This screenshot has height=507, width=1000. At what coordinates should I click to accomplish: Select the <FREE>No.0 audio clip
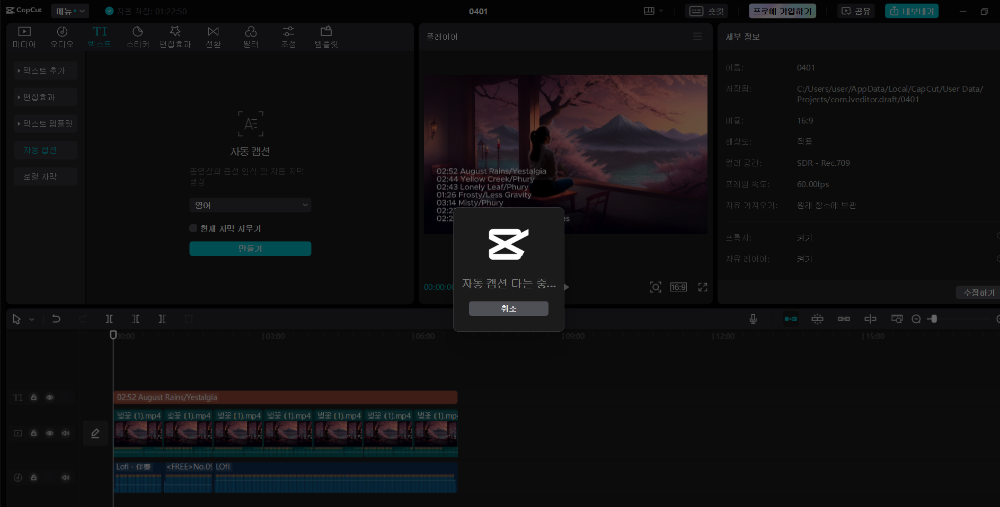tap(188, 477)
